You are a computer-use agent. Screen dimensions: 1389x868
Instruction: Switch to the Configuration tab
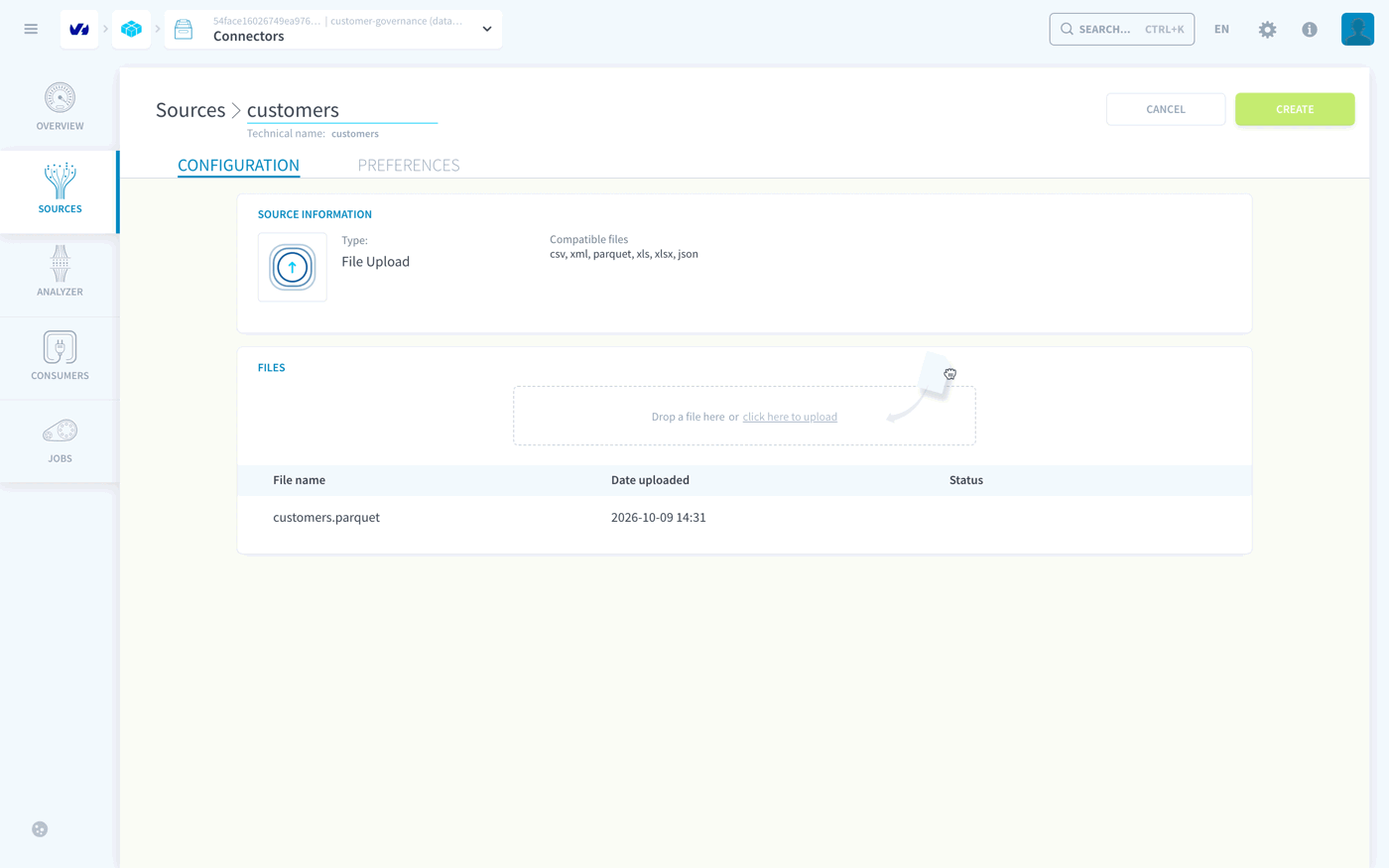click(238, 165)
